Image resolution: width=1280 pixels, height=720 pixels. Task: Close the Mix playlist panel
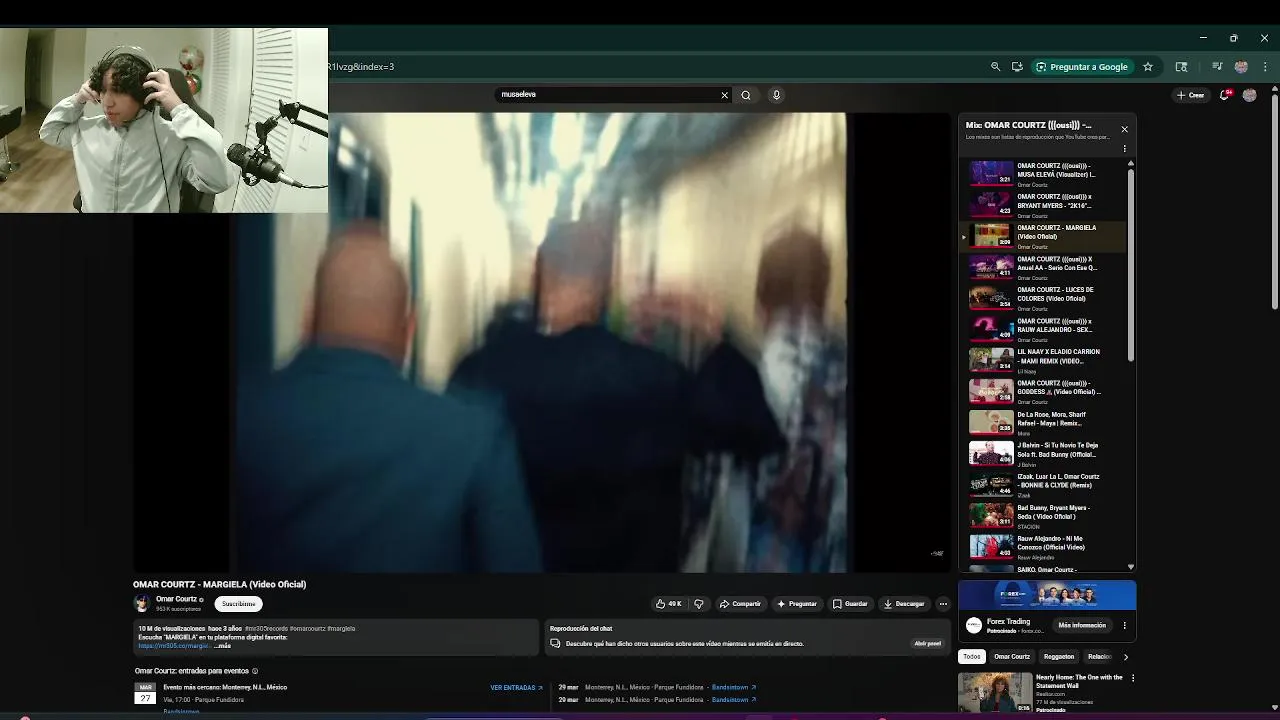(x=1124, y=129)
